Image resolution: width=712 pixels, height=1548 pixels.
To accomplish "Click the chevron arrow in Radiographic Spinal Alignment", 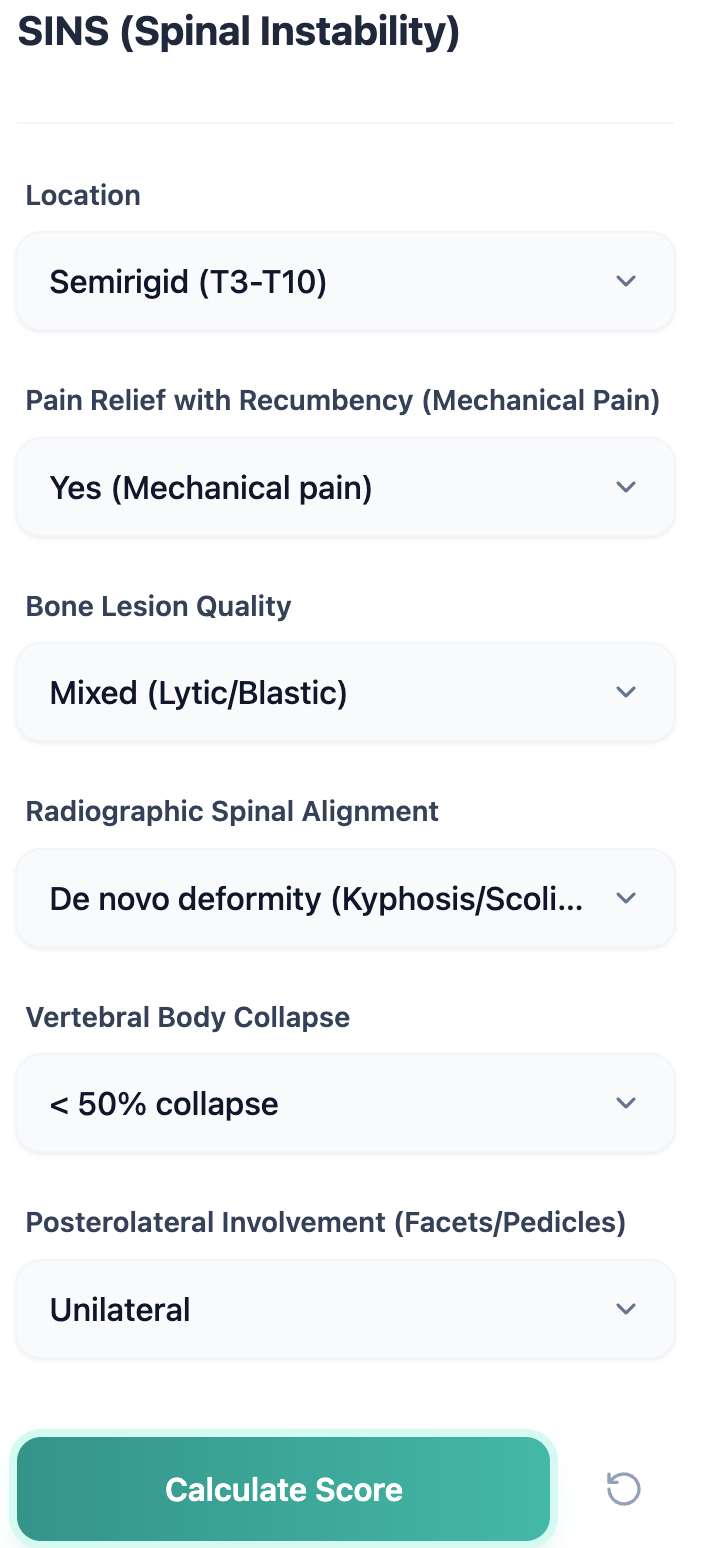I will point(626,898).
